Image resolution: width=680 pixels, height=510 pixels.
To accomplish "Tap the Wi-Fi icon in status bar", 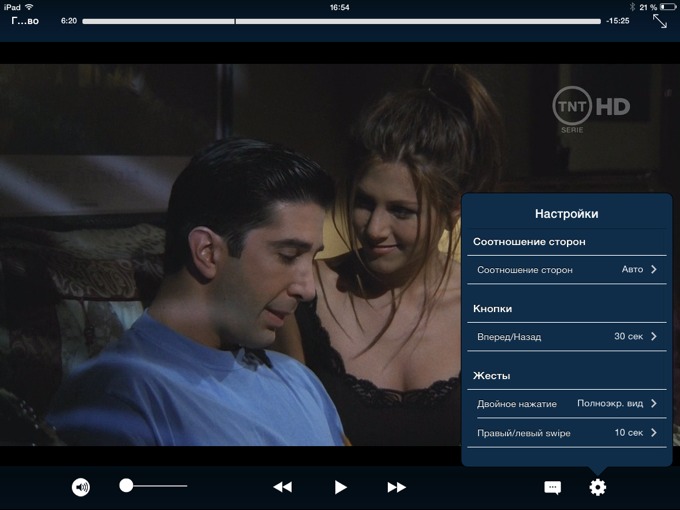I will point(29,7).
